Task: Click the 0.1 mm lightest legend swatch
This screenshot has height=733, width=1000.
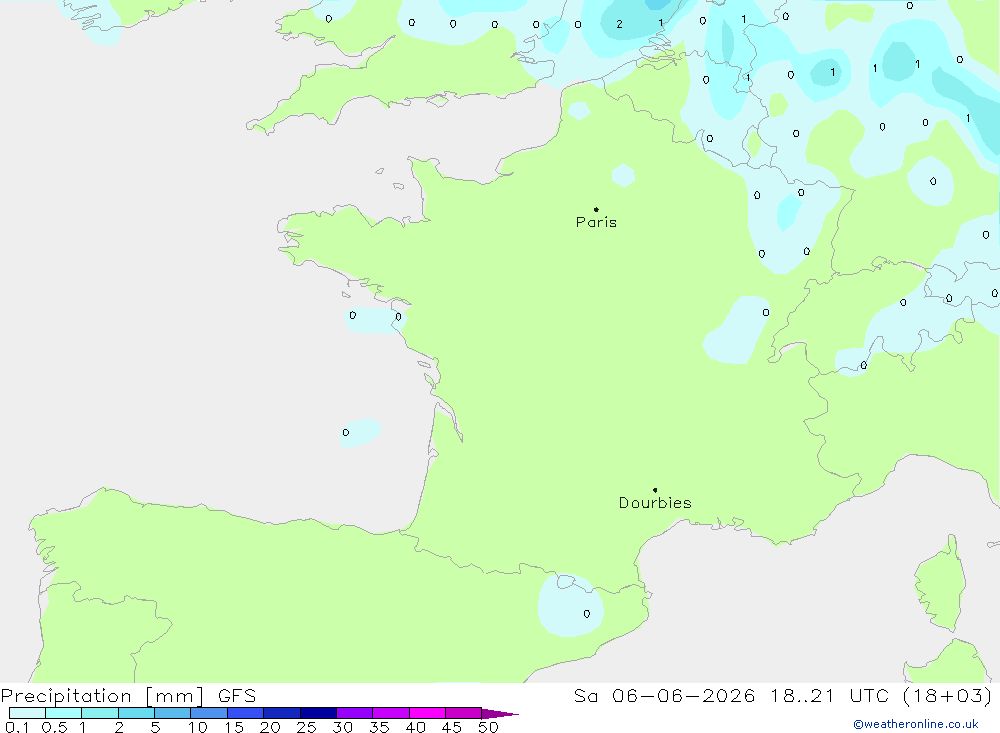Action: [x=27, y=713]
